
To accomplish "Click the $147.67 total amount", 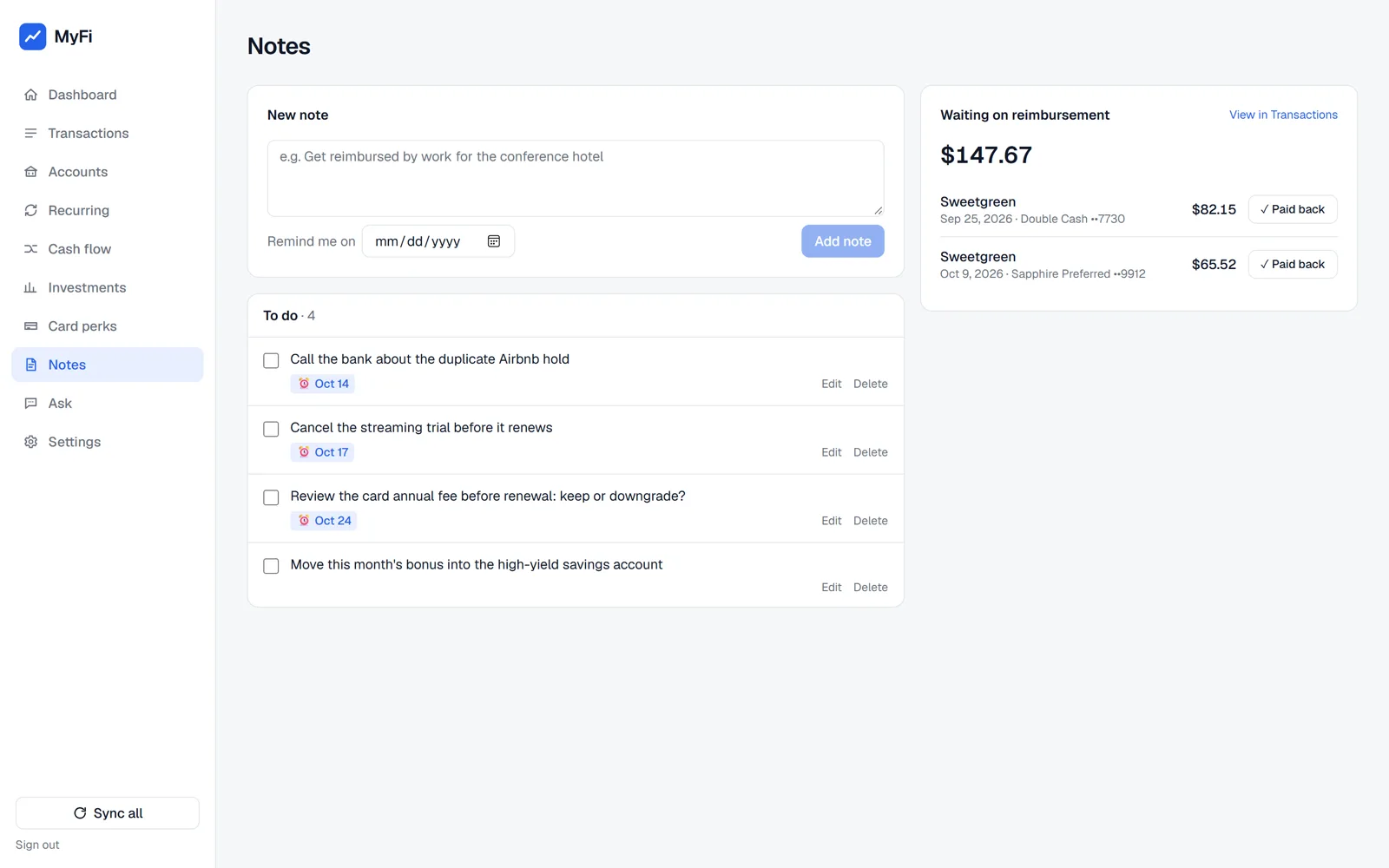I will click(986, 155).
